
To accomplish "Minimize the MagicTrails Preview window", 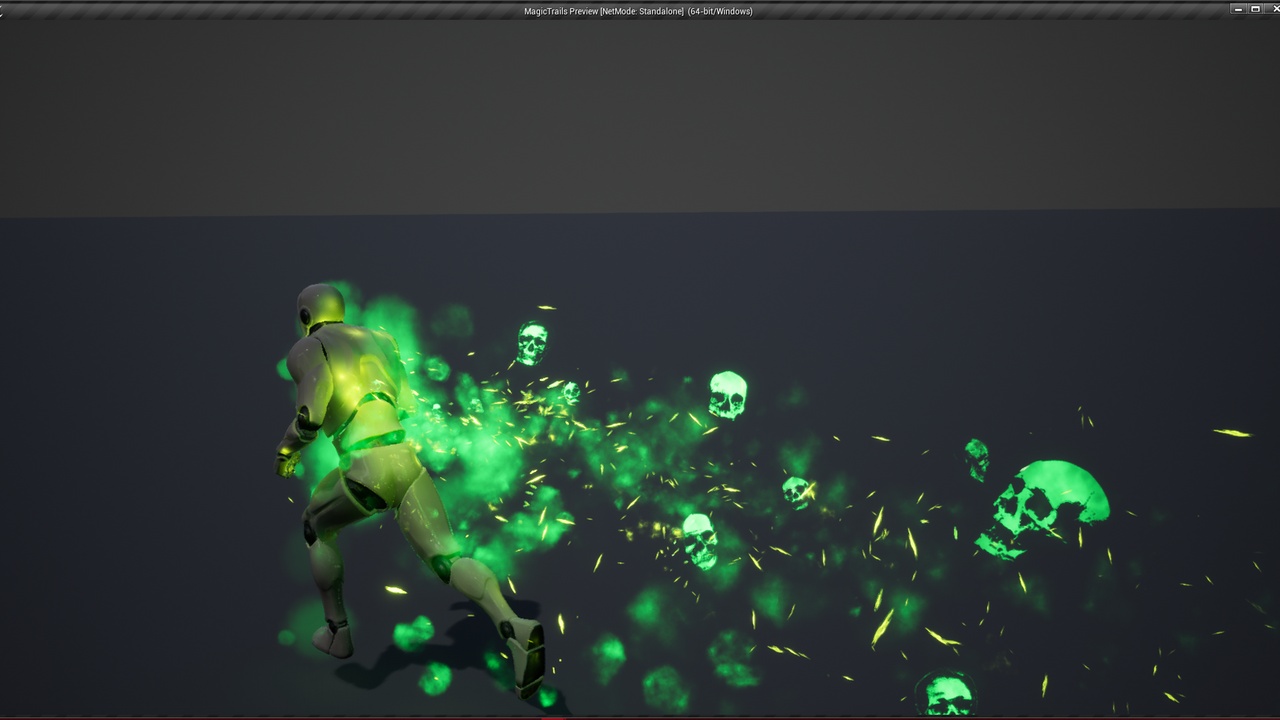I will pos(1238,9).
